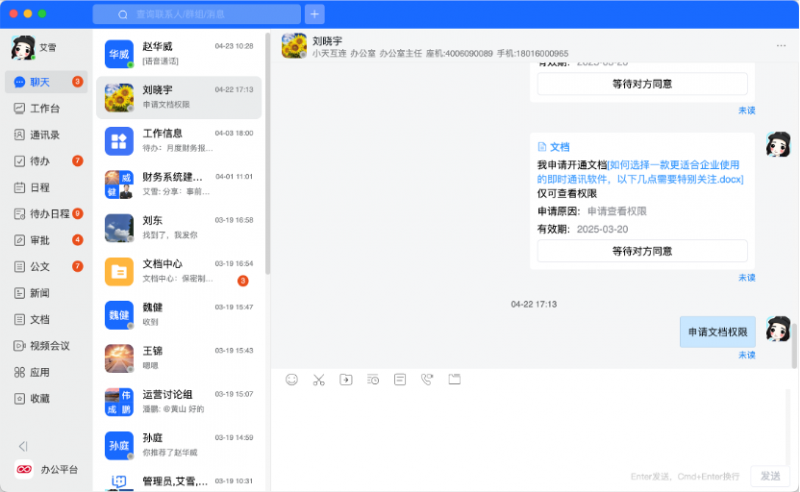
Task: Start a call with phone icon
Action: pos(427,380)
